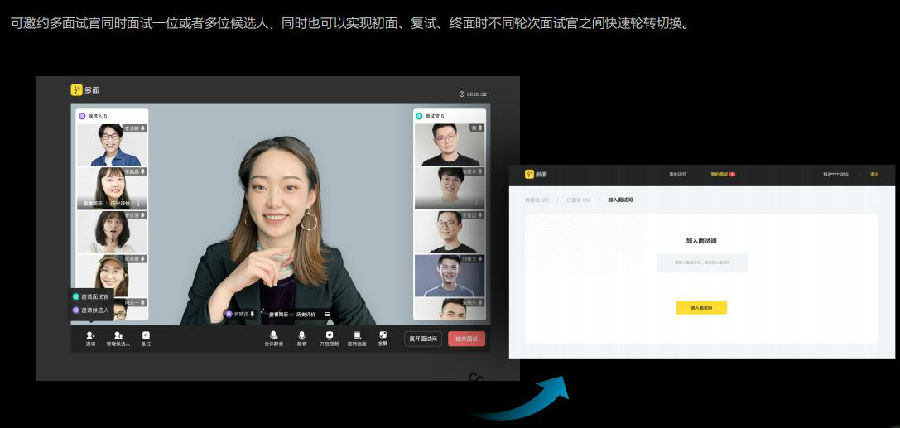Click the room code input field

coord(701,263)
